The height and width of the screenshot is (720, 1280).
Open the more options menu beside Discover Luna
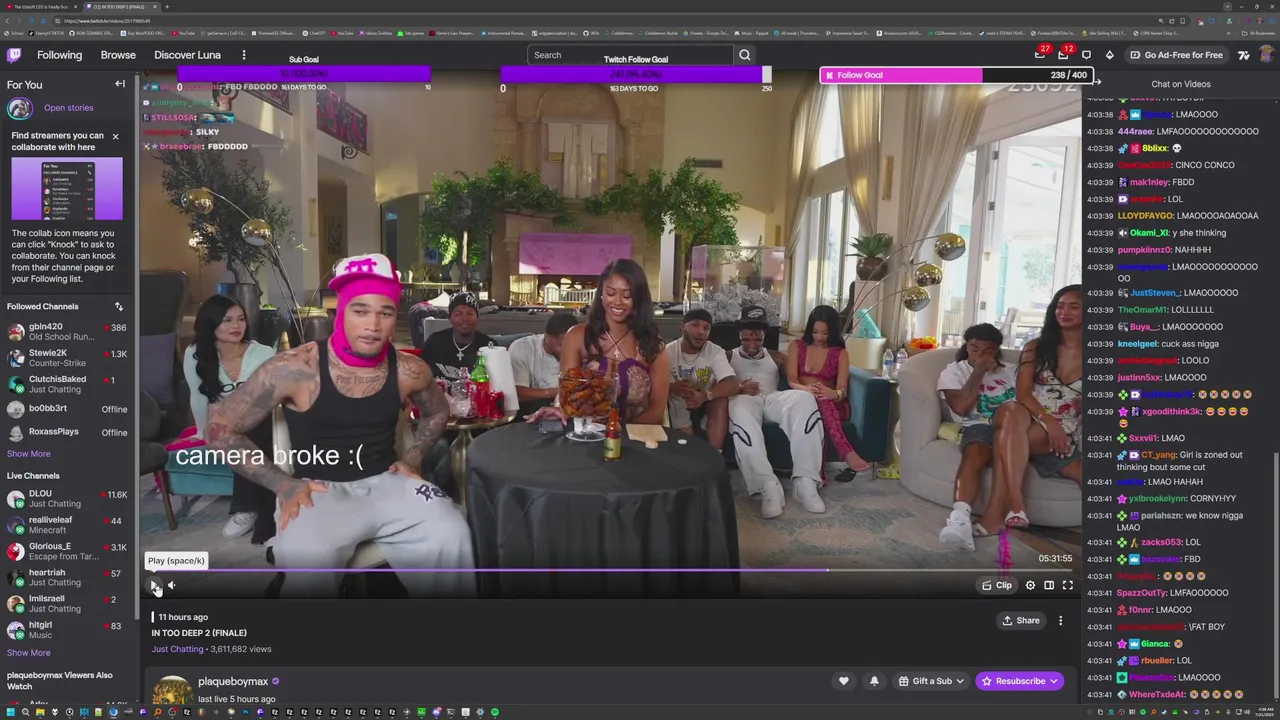(243, 55)
